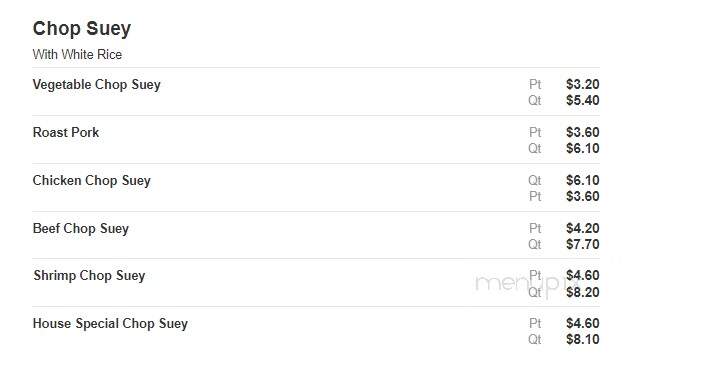Click the $7.70 quart price for Beef

tap(582, 244)
